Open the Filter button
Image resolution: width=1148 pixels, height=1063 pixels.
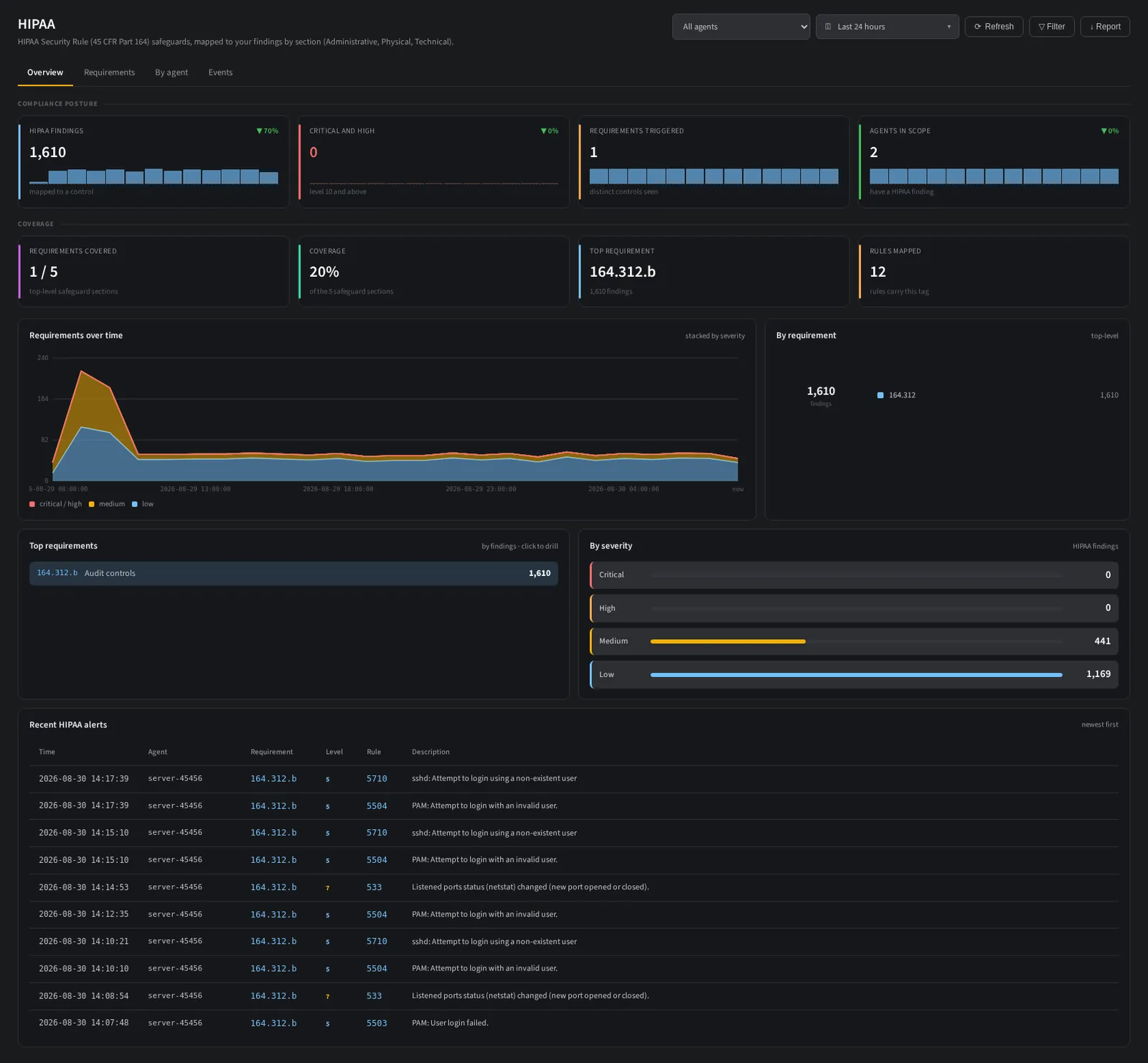1052,27
